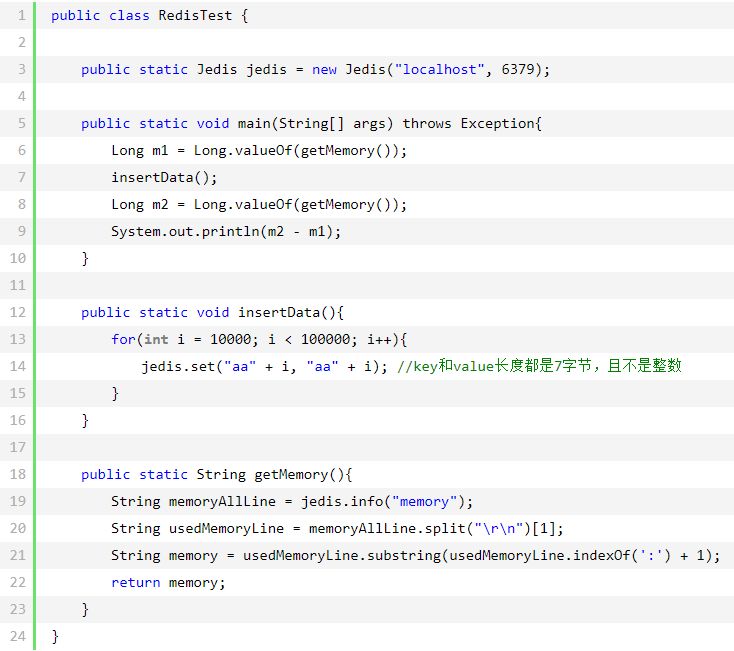Click jedis.set call on line 14
The width and height of the screenshot is (734, 651).
click(178, 366)
